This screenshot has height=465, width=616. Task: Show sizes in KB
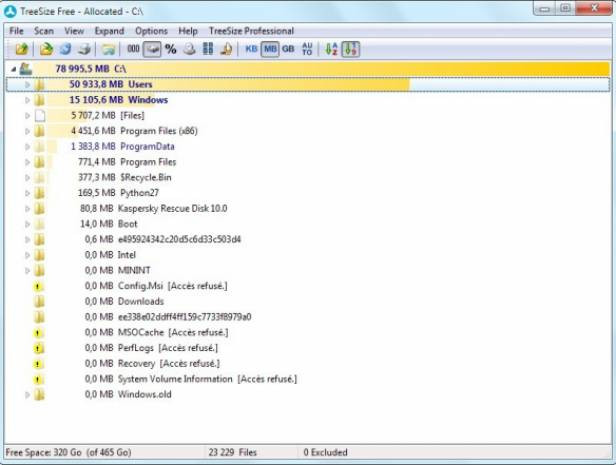click(251, 49)
